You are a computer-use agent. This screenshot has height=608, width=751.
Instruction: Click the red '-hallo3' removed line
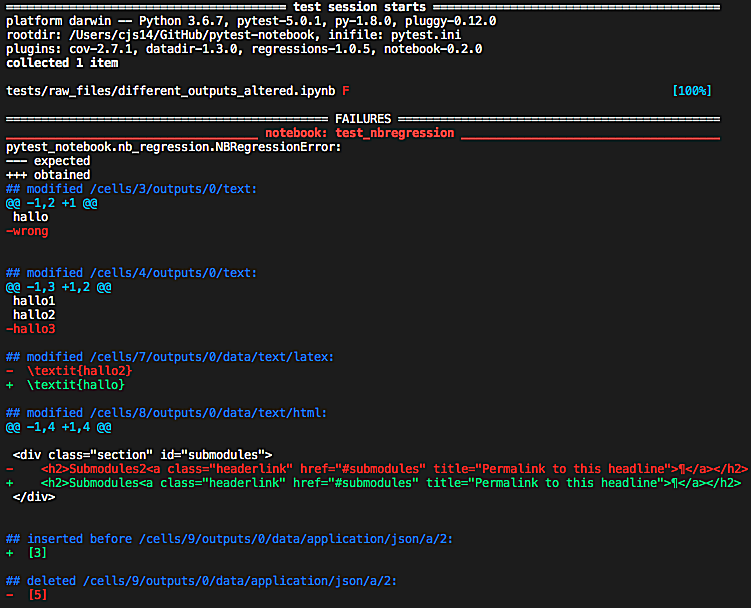(x=31, y=329)
